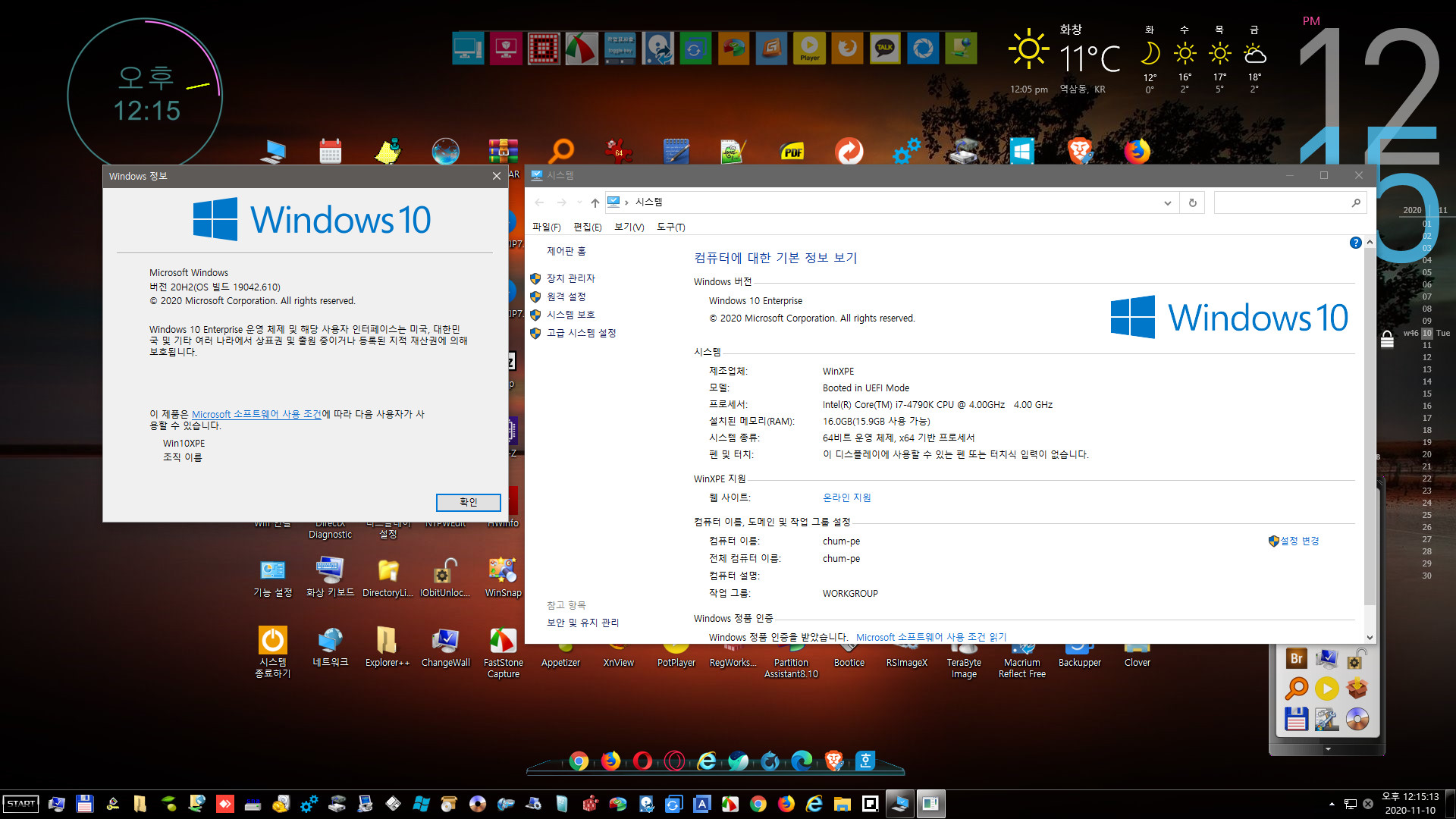
Task: Open 보안 및 유지 관리 link
Action: (582, 623)
